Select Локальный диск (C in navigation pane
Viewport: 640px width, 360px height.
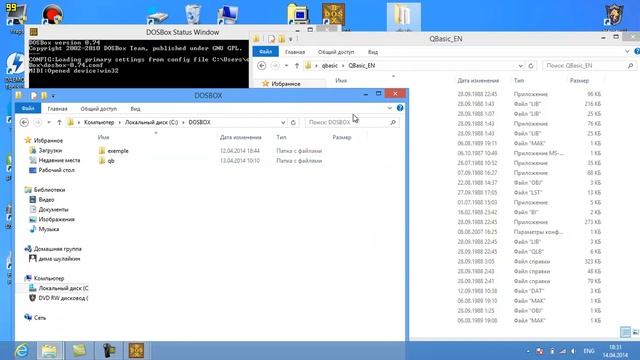pyautogui.click(x=63, y=288)
